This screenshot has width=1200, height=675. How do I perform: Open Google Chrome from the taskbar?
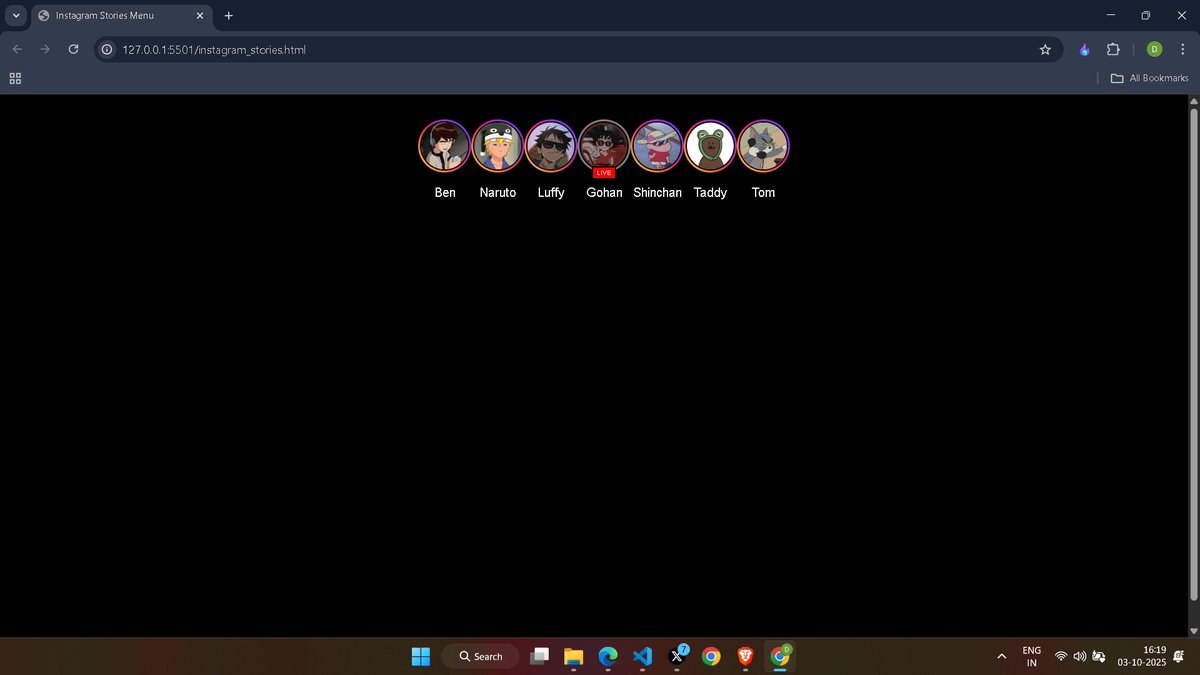pyautogui.click(x=711, y=656)
